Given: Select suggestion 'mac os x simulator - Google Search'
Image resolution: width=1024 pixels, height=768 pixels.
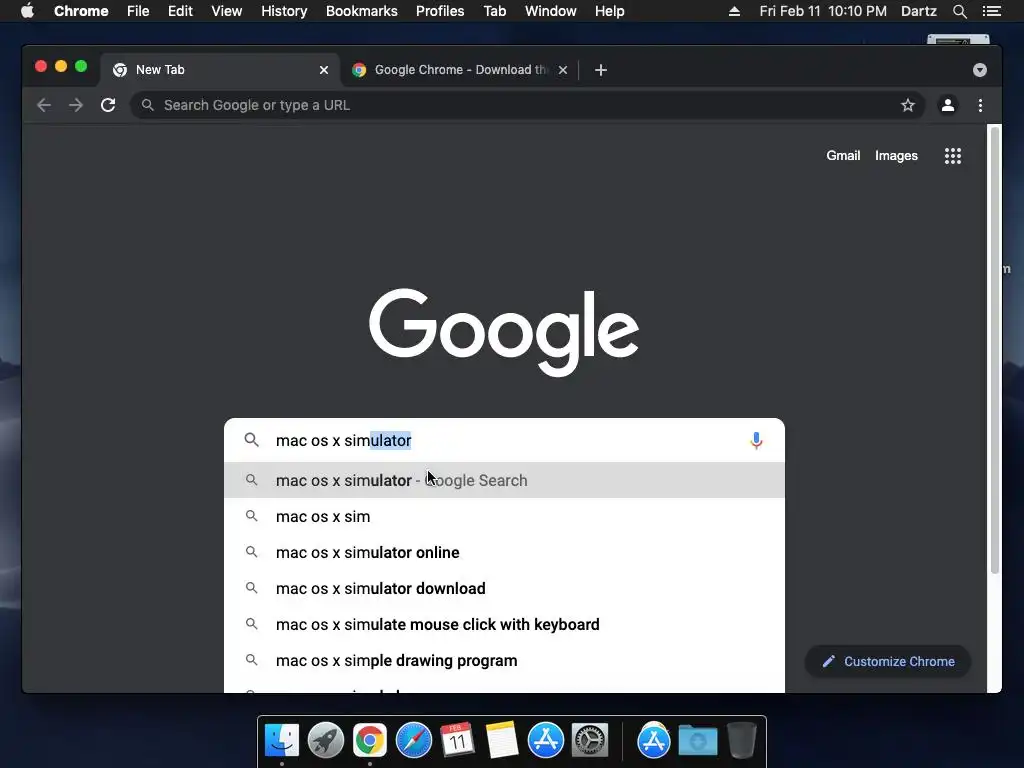Looking at the screenshot, I should [x=504, y=481].
